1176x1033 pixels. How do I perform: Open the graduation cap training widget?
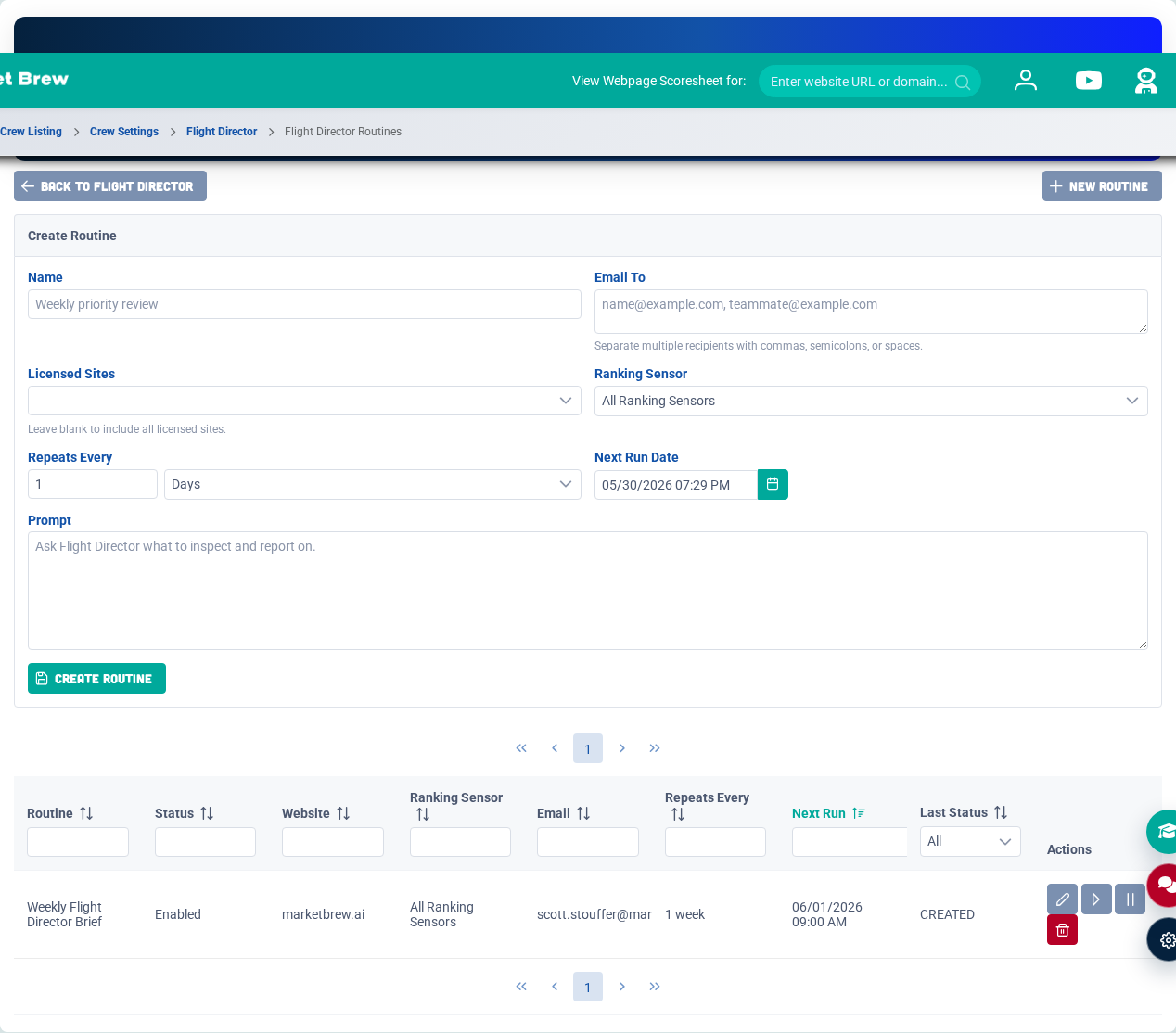1163,831
